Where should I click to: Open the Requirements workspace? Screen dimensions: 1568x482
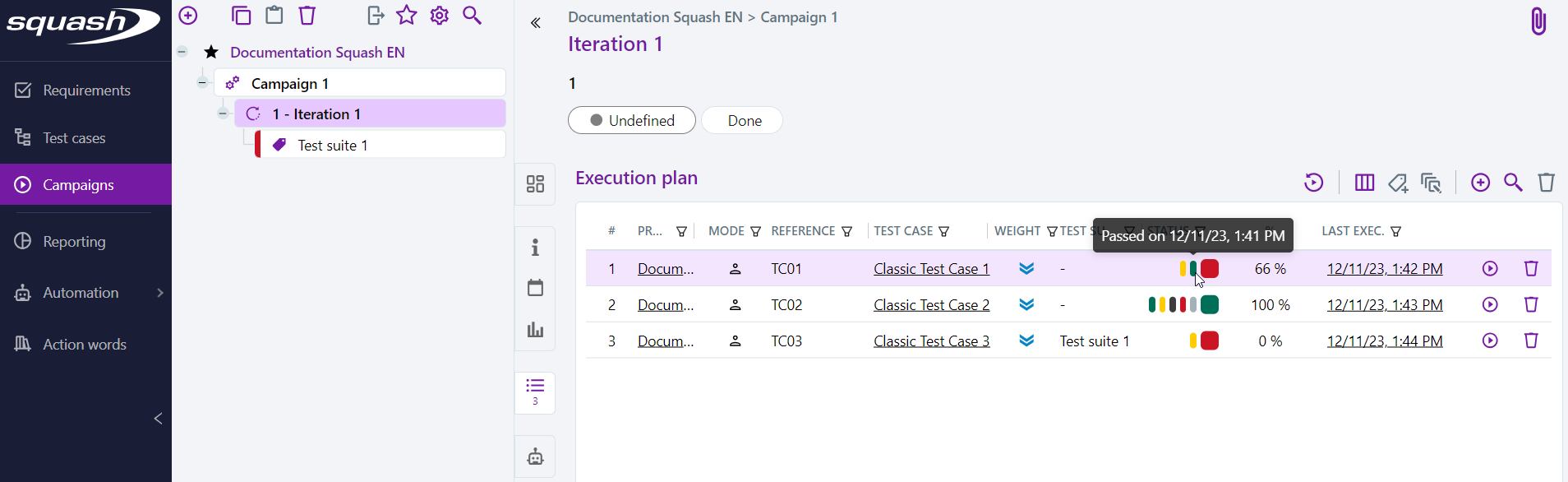pyautogui.click(x=85, y=90)
